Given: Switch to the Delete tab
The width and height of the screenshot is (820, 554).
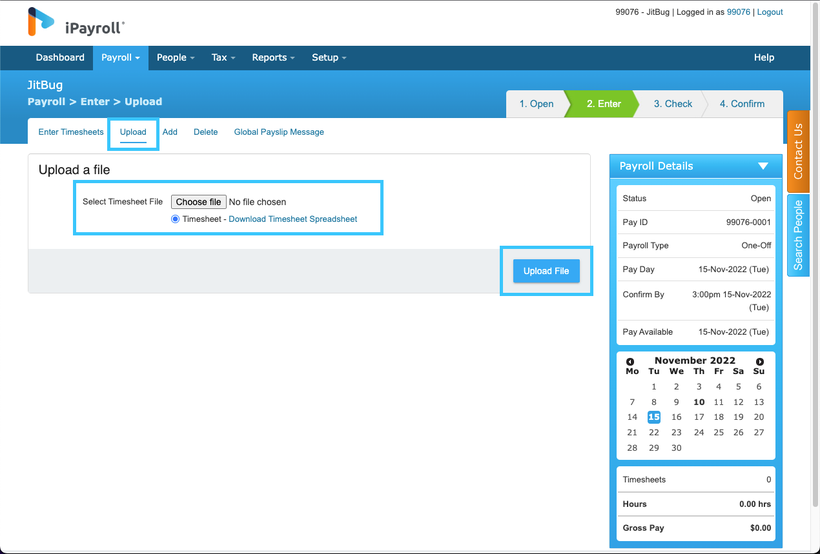Looking at the screenshot, I should [206, 132].
